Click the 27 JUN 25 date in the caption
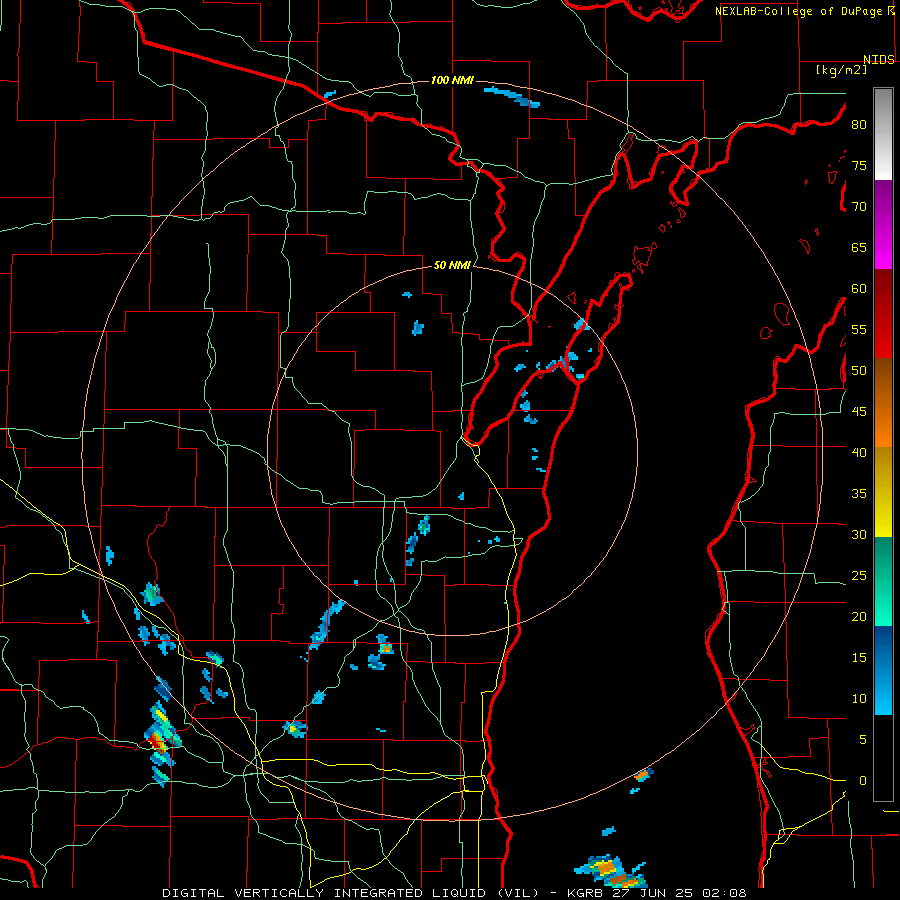 pyautogui.click(x=652, y=893)
